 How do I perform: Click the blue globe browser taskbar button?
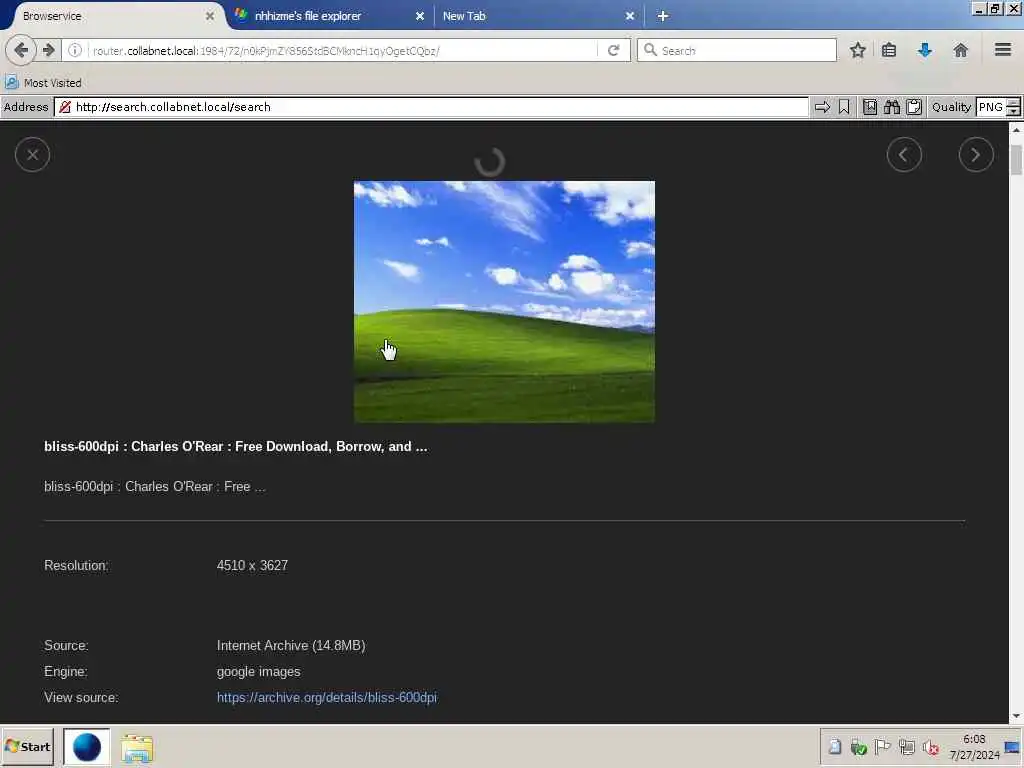click(x=87, y=747)
